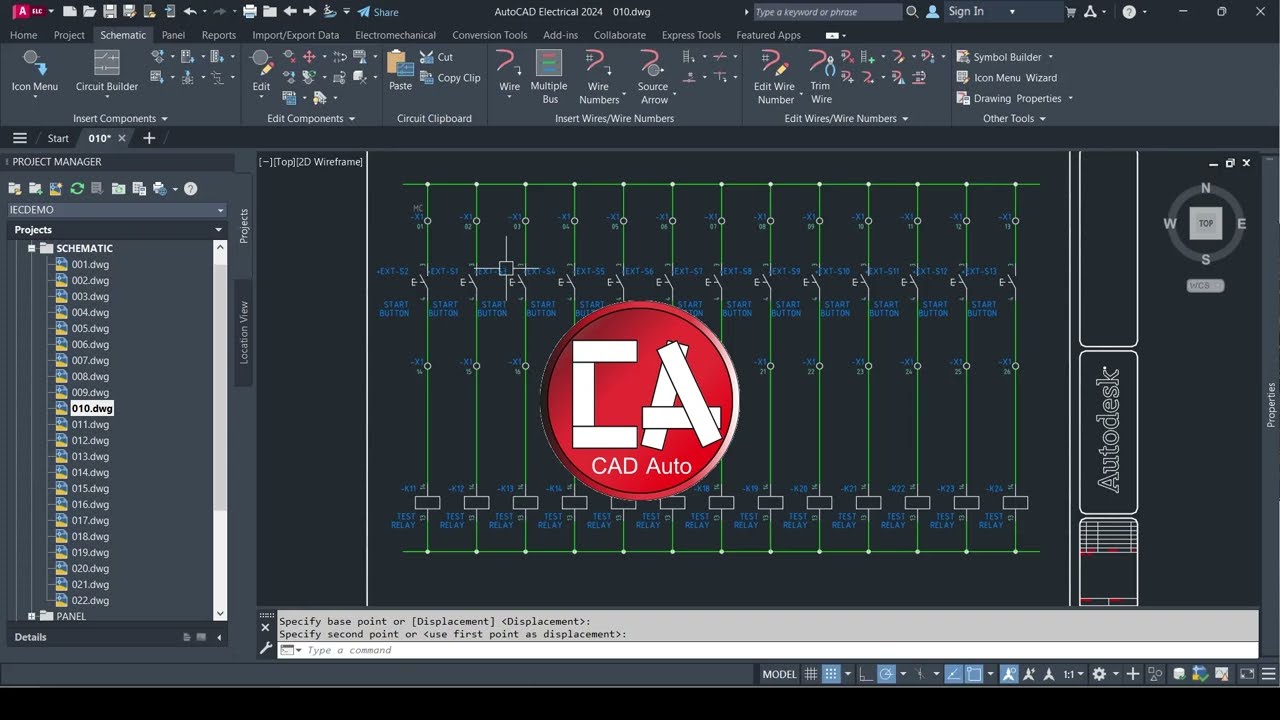
Task: Undo the last action
Action: click(190, 12)
